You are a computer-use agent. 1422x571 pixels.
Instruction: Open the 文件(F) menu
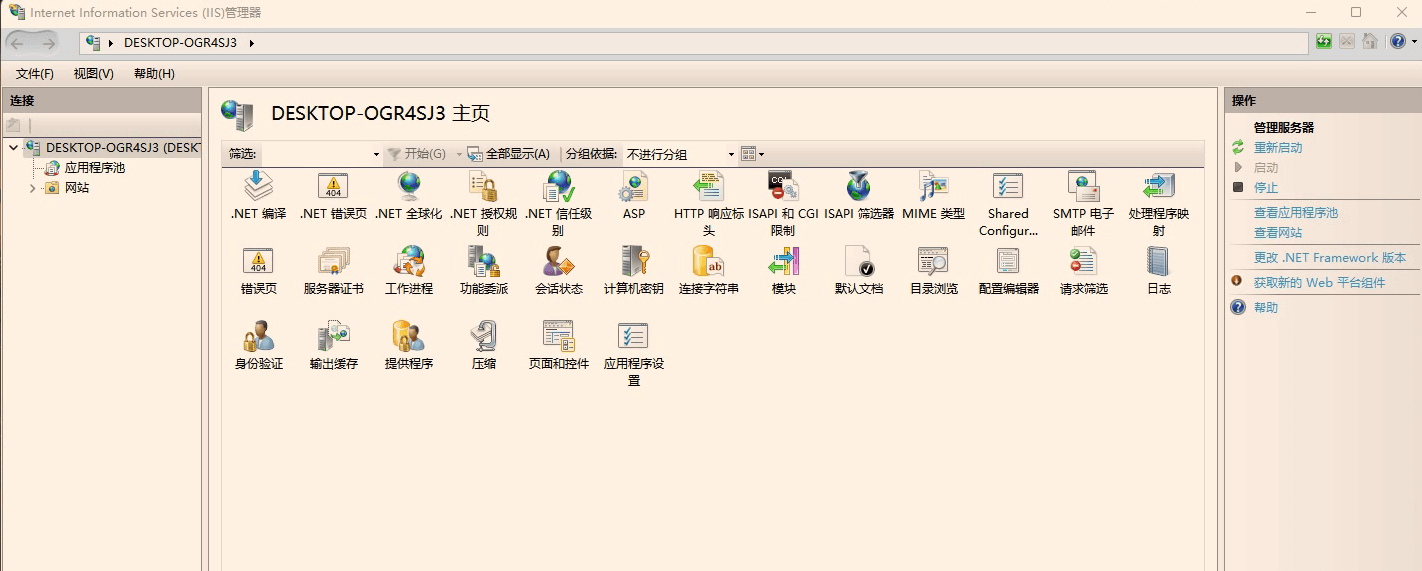coord(35,74)
